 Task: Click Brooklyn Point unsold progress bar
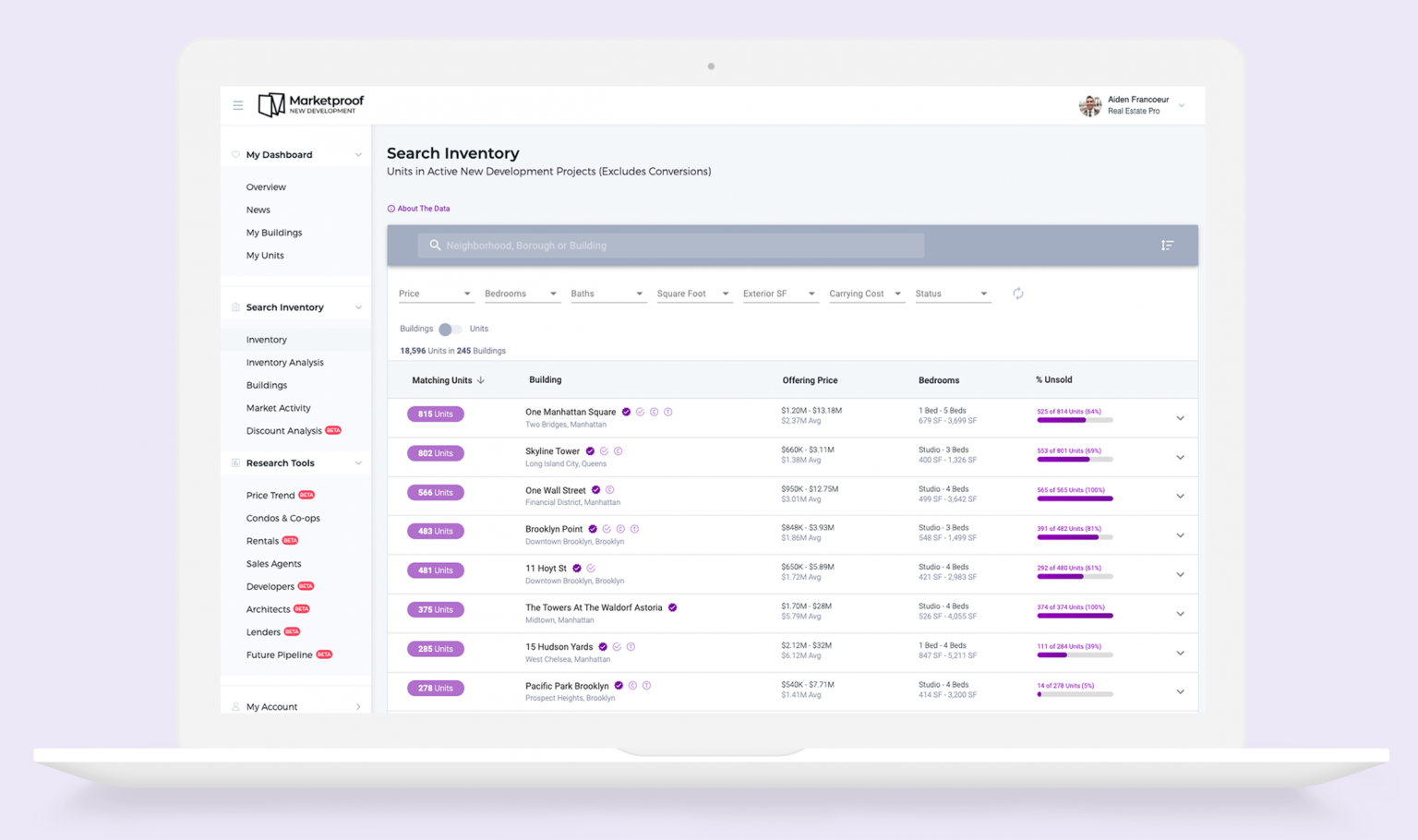(x=1075, y=537)
